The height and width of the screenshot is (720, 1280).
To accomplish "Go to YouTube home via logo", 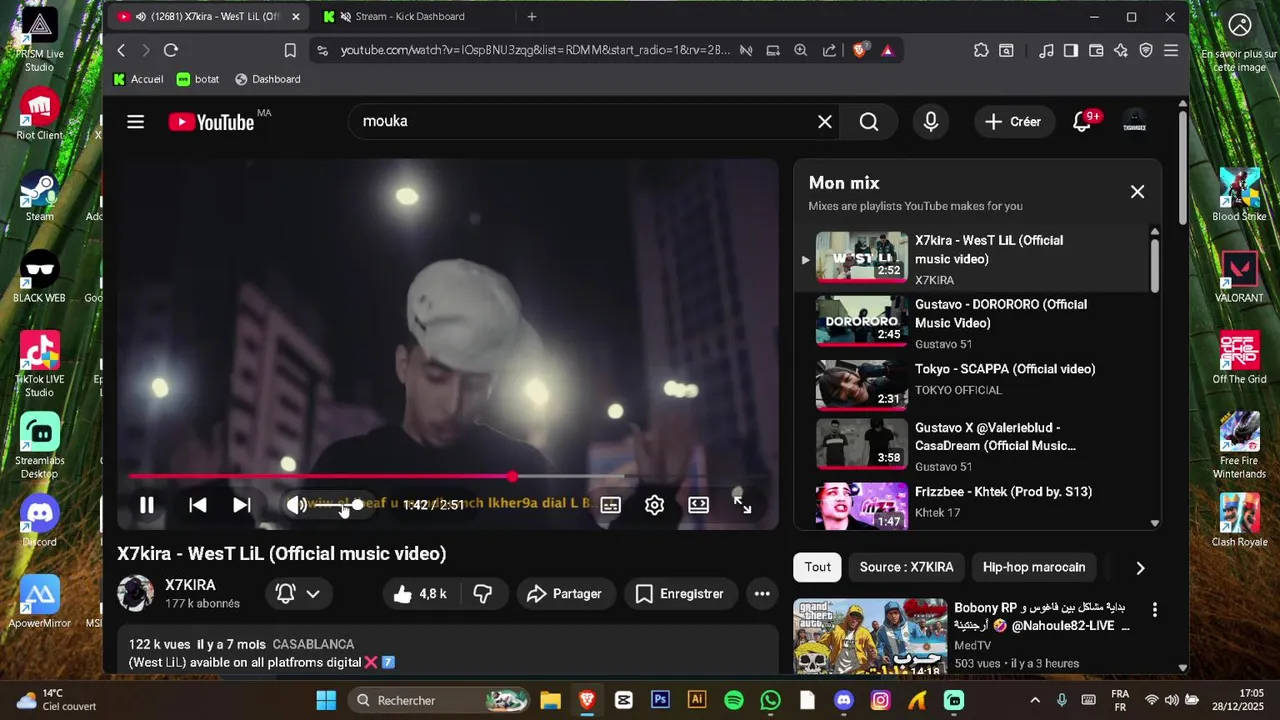I will point(211,122).
